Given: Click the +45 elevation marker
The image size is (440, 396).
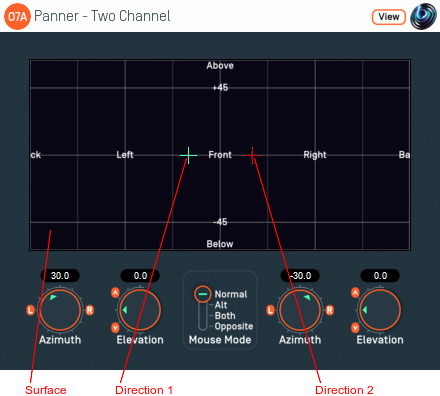Looking at the screenshot, I should [x=220, y=88].
